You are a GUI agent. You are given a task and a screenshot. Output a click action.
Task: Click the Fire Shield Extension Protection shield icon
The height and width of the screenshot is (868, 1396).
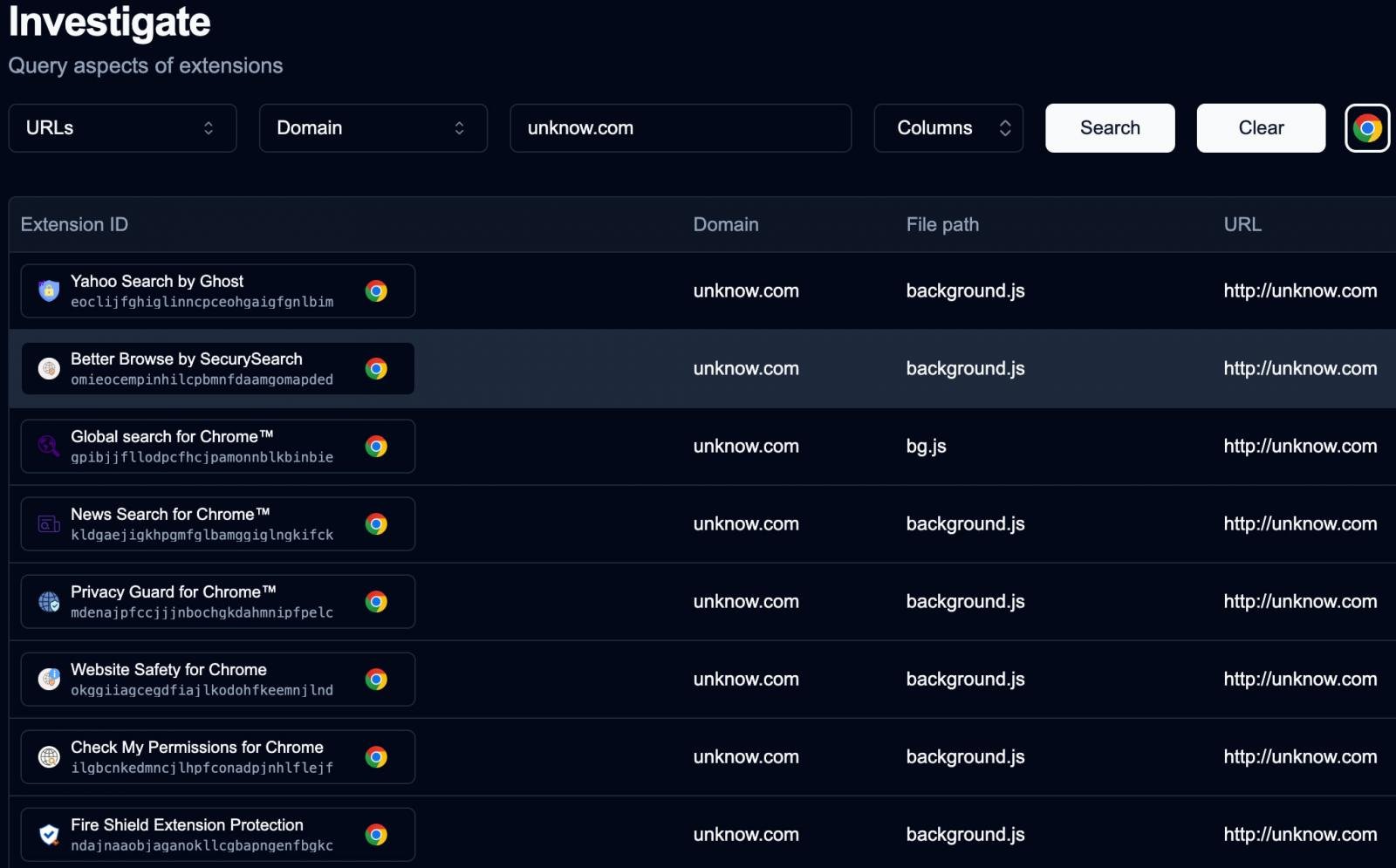(48, 834)
